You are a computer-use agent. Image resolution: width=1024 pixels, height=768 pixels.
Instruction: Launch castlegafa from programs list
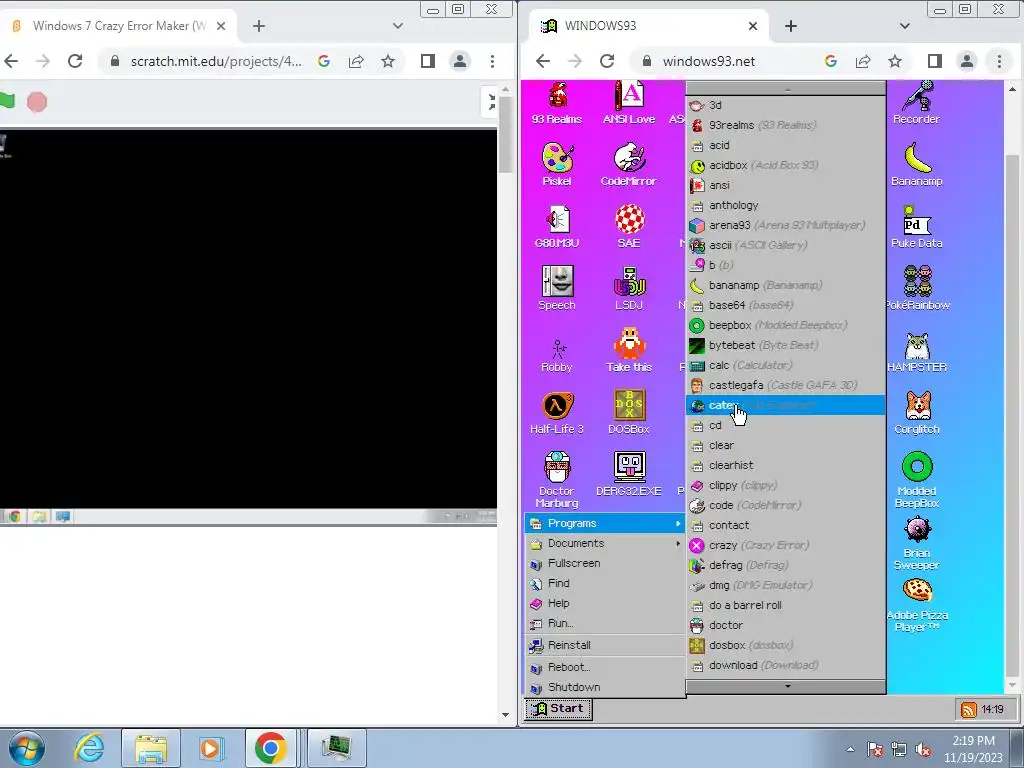(x=786, y=385)
